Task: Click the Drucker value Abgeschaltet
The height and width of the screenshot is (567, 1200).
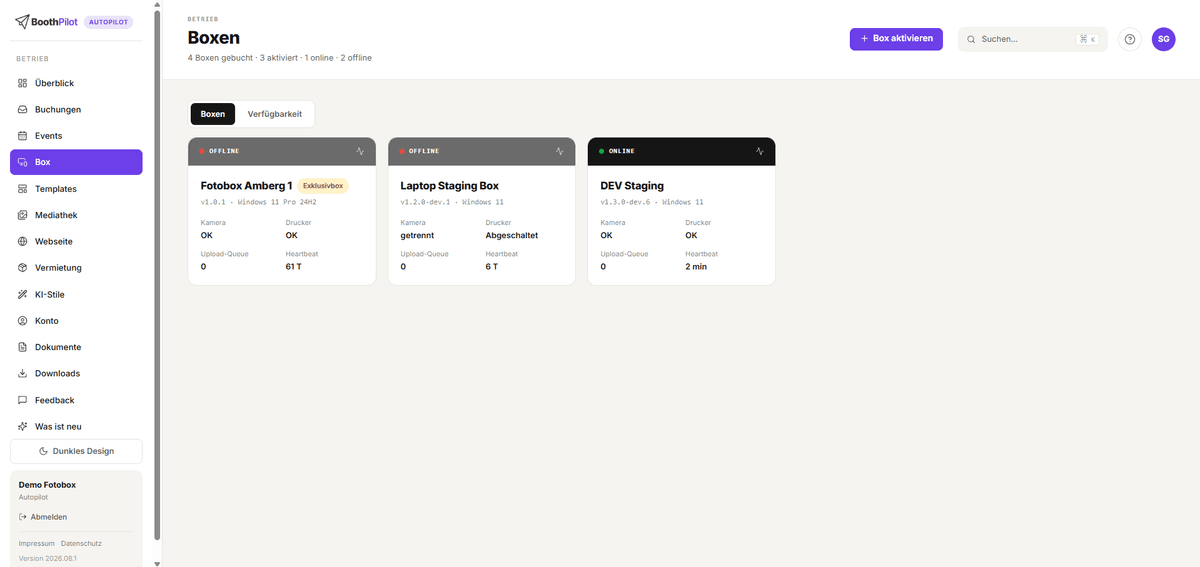Action: click(x=512, y=236)
